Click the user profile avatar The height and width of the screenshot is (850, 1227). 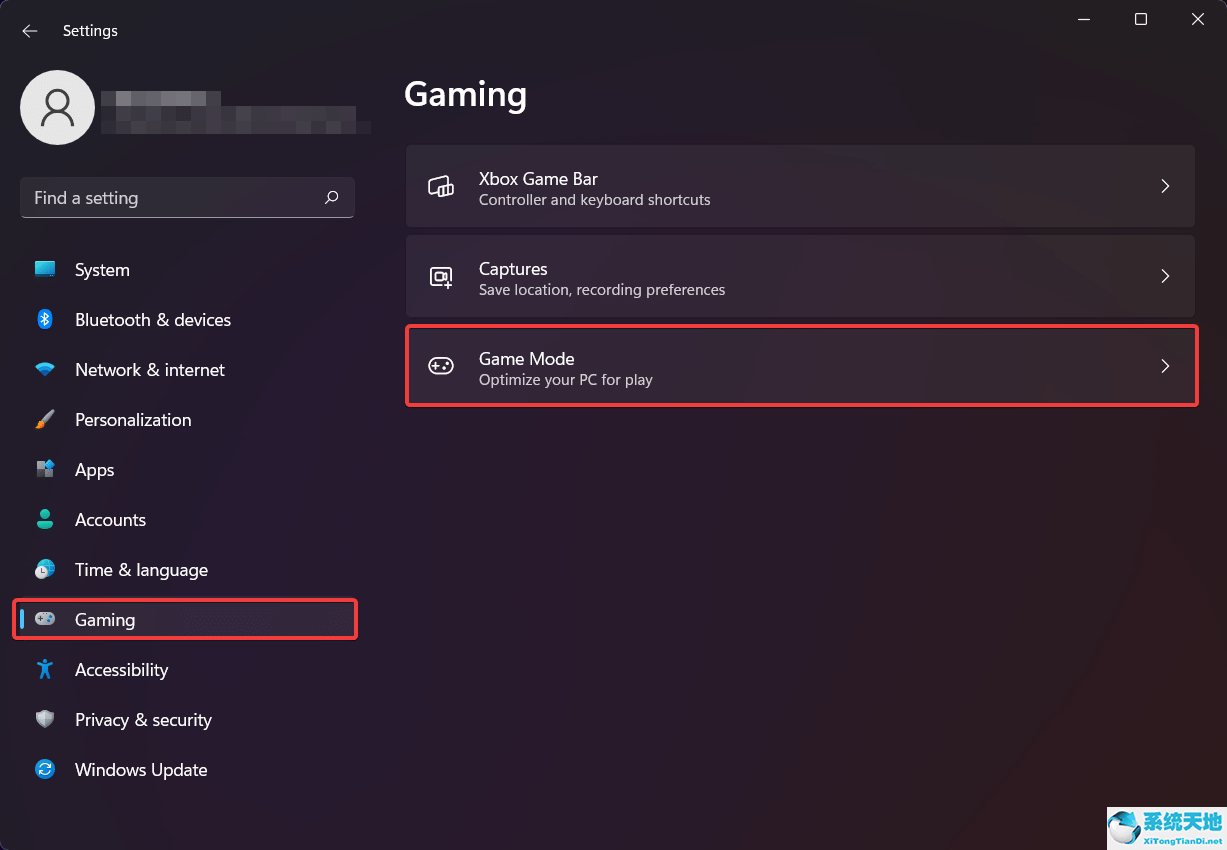point(57,107)
